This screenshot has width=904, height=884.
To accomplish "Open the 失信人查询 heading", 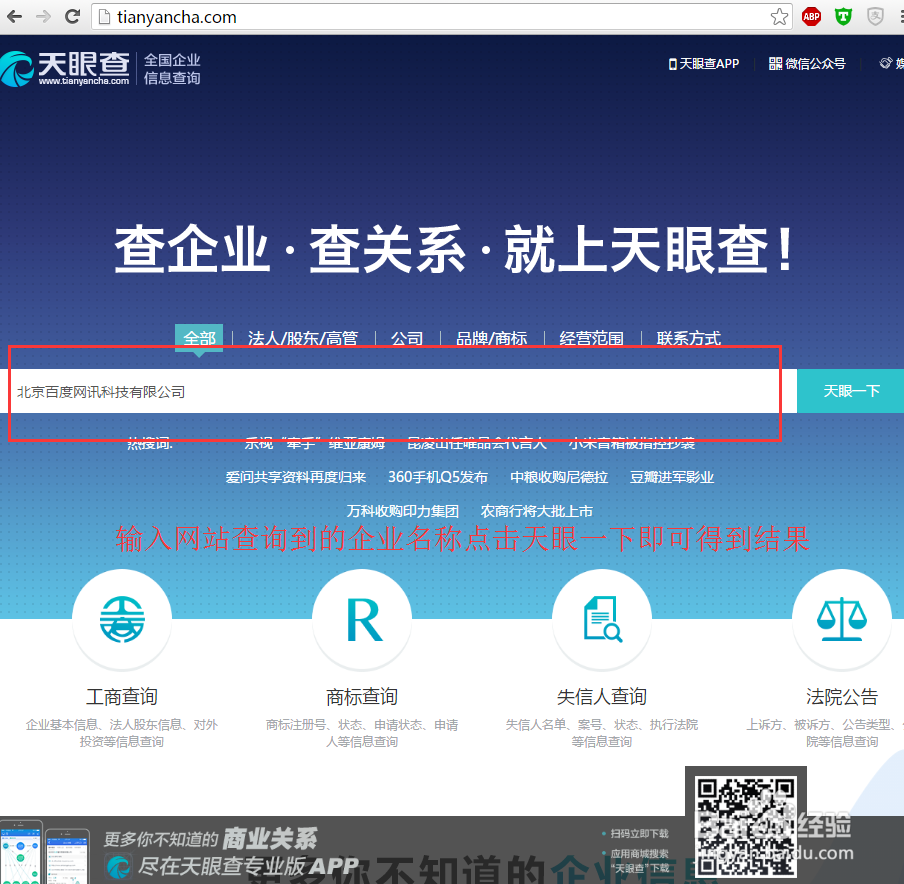I will (x=602, y=697).
